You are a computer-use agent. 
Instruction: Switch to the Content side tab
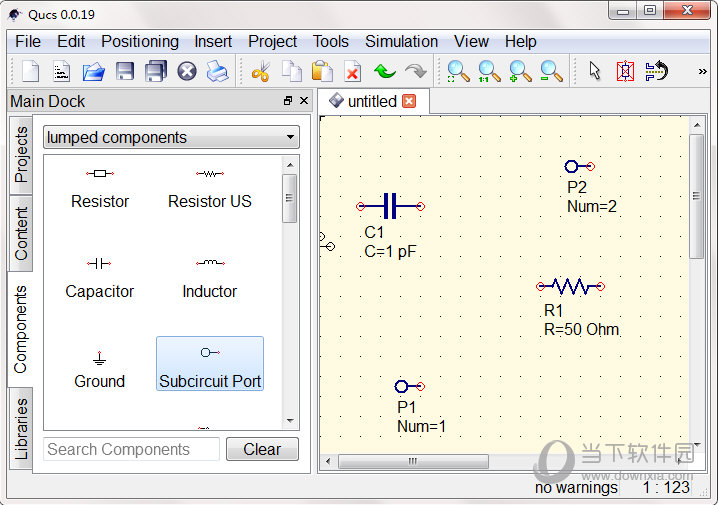[21, 233]
